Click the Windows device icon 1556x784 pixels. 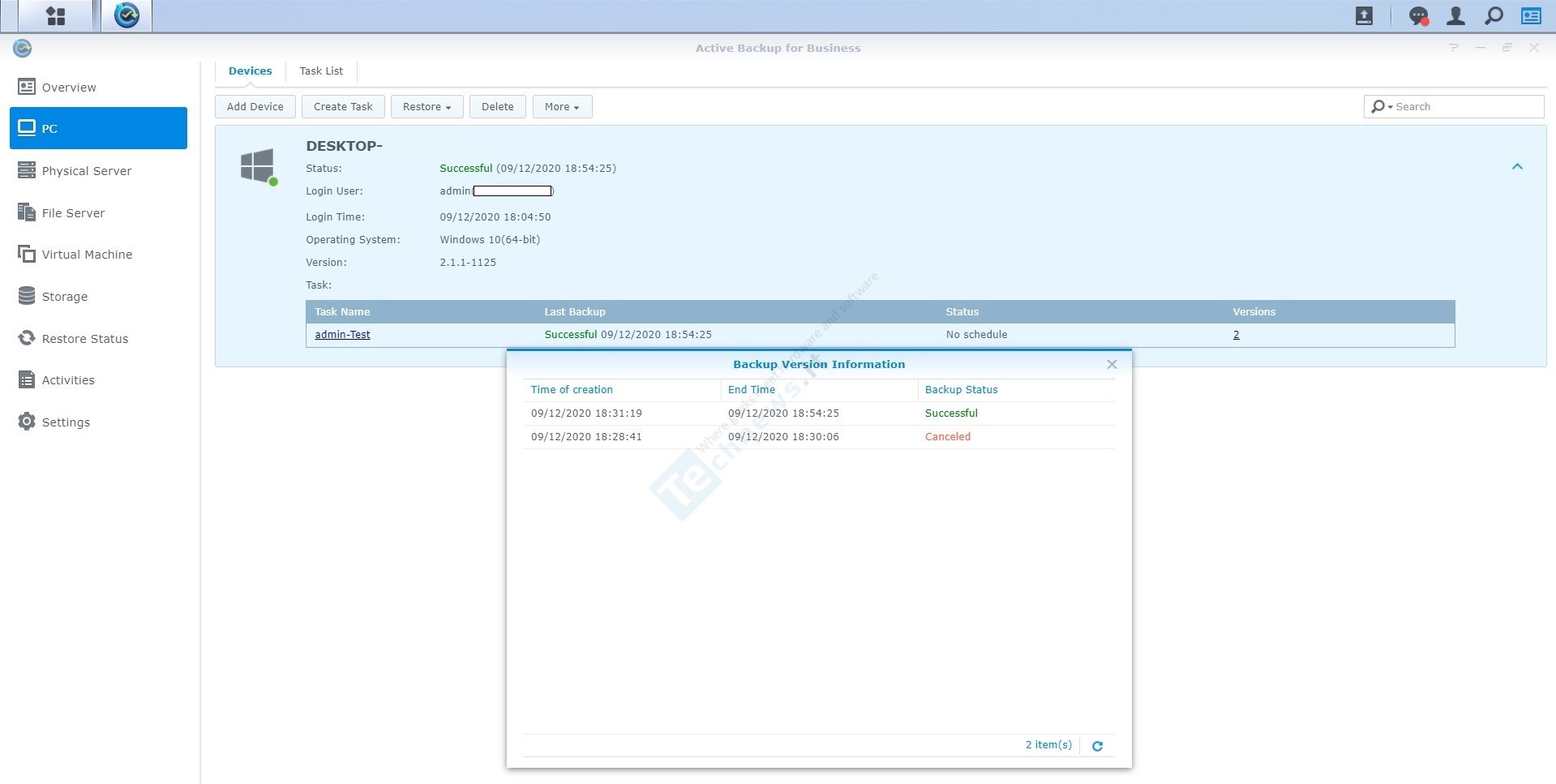(258, 165)
